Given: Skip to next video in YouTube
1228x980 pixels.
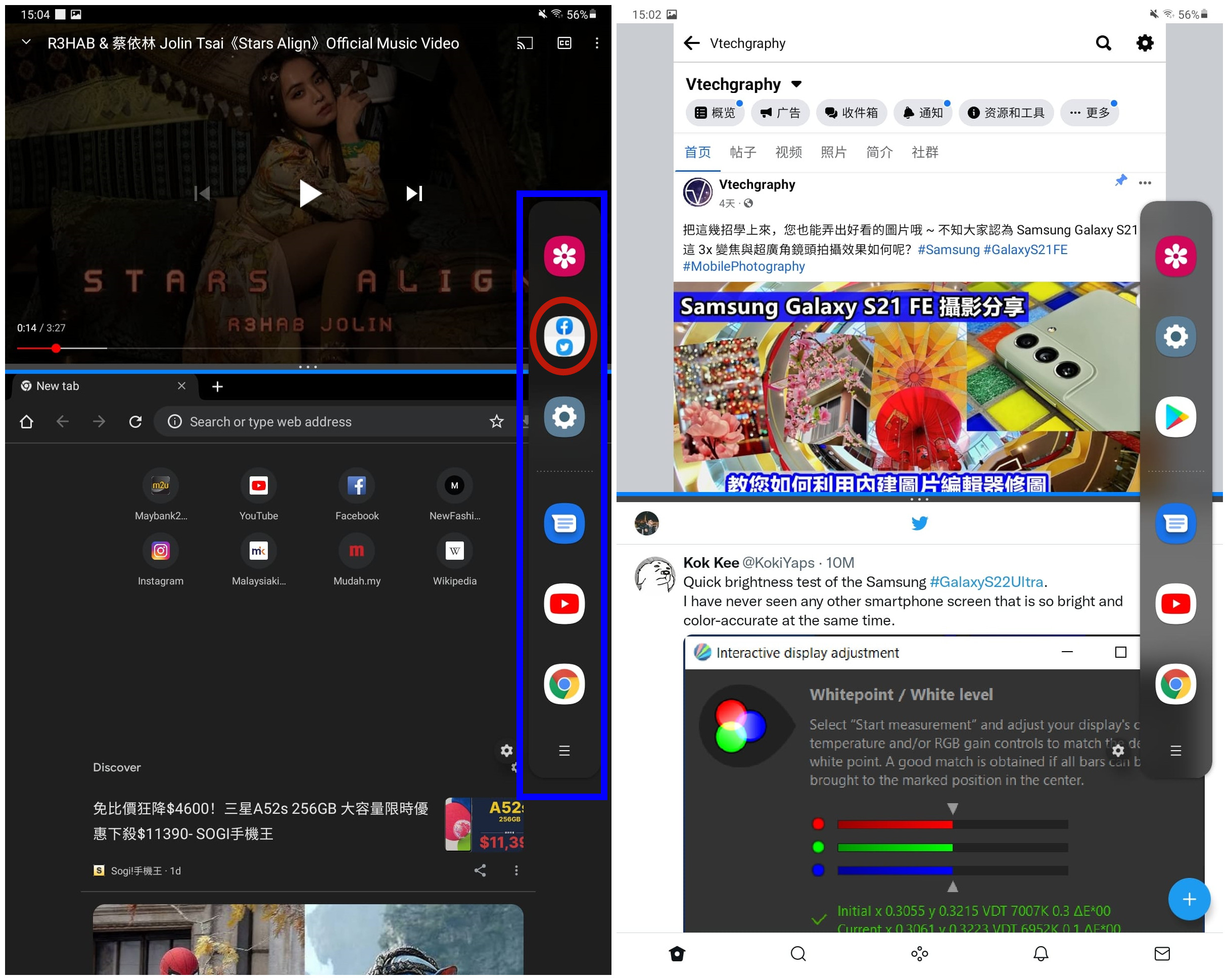Looking at the screenshot, I should click(414, 193).
